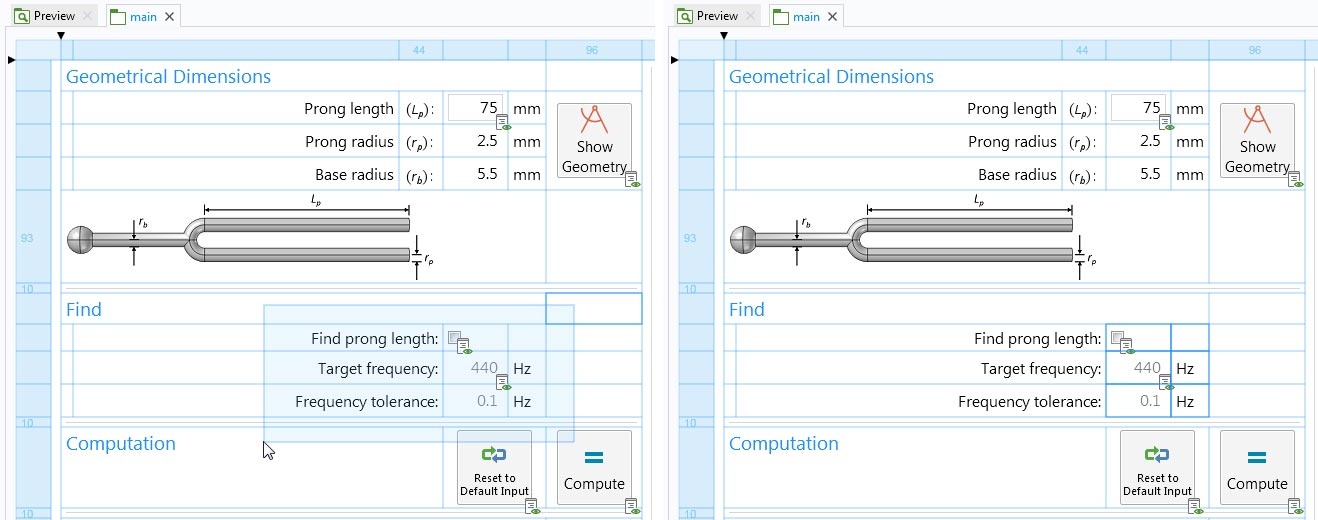Click the Compute button in left form
This screenshot has width=1318, height=520.
coord(594,467)
